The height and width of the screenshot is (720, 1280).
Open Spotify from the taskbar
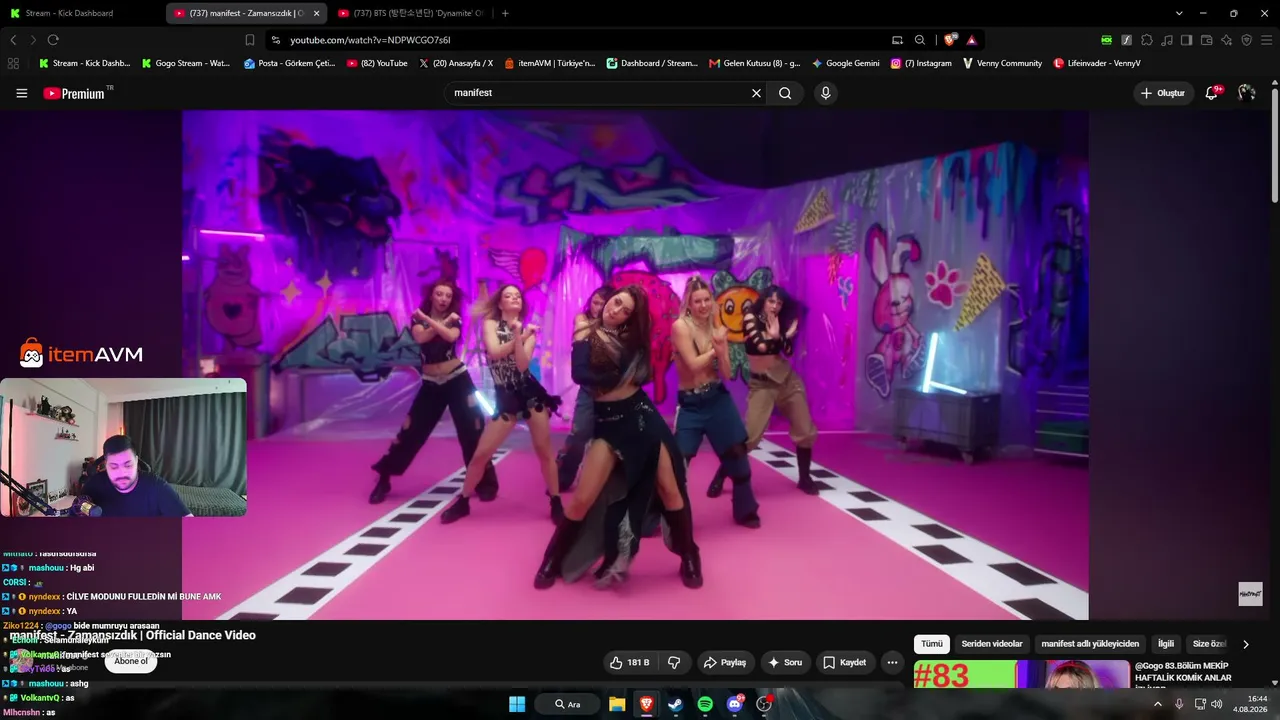705,704
